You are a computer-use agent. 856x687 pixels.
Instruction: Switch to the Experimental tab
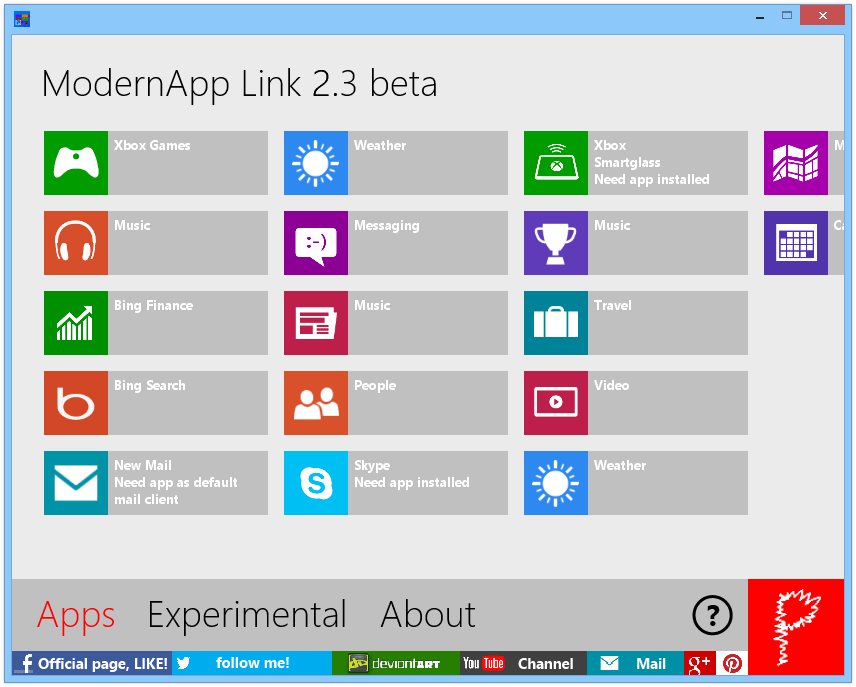pos(247,615)
